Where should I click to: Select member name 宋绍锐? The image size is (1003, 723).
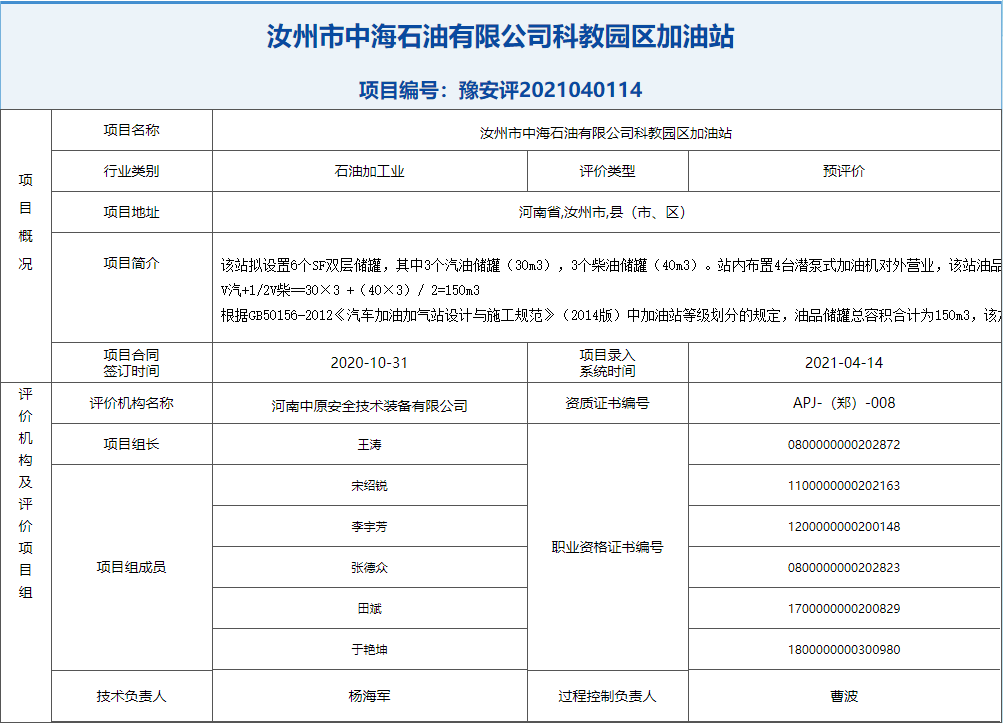[x=369, y=486]
